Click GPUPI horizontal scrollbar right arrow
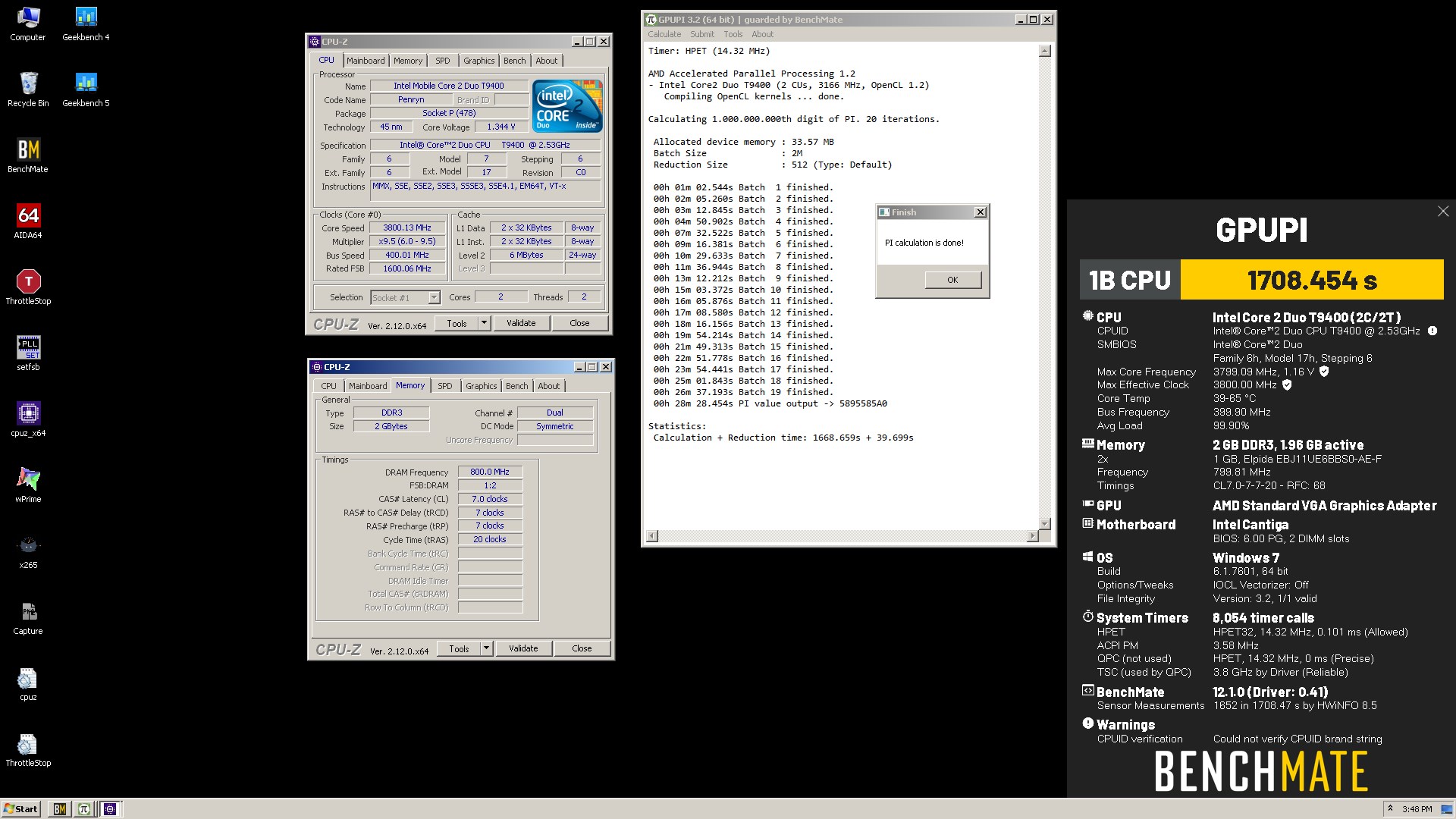This screenshot has height=819, width=1456. pyautogui.click(x=1032, y=536)
